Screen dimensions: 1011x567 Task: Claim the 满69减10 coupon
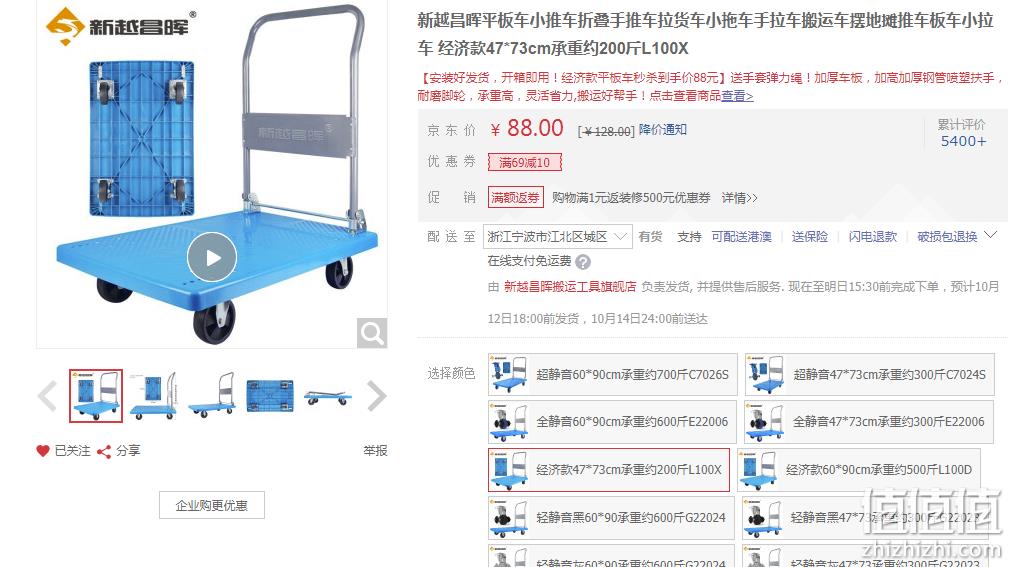[525, 162]
